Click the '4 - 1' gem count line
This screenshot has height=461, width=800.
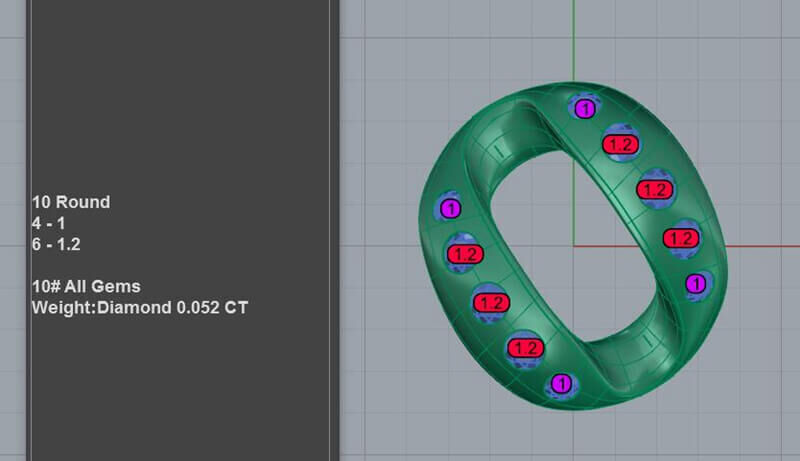pos(48,223)
